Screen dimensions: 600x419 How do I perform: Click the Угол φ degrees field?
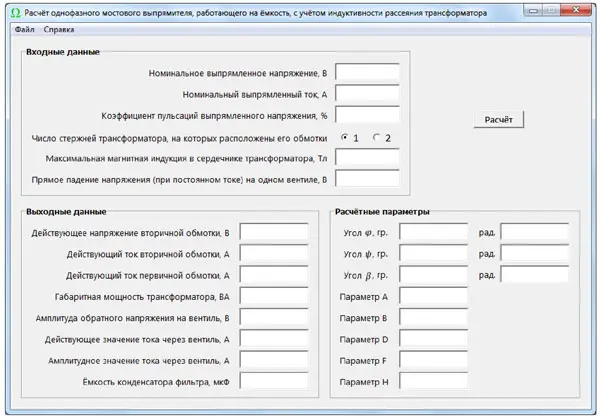point(433,233)
